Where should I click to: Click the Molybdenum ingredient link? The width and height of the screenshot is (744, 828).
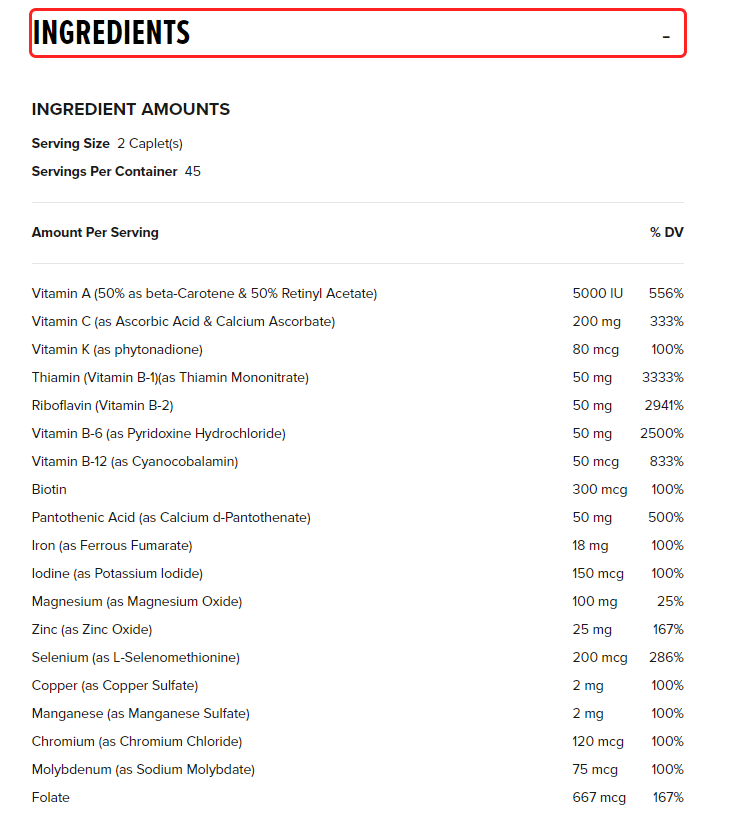pyautogui.click(x=145, y=769)
